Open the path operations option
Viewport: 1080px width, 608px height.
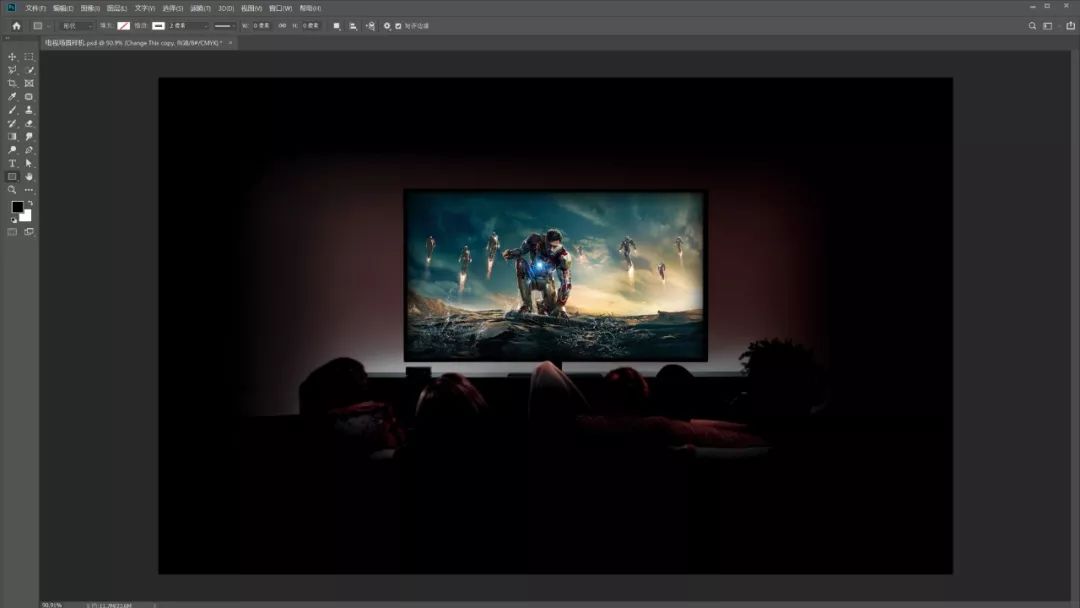point(336,25)
